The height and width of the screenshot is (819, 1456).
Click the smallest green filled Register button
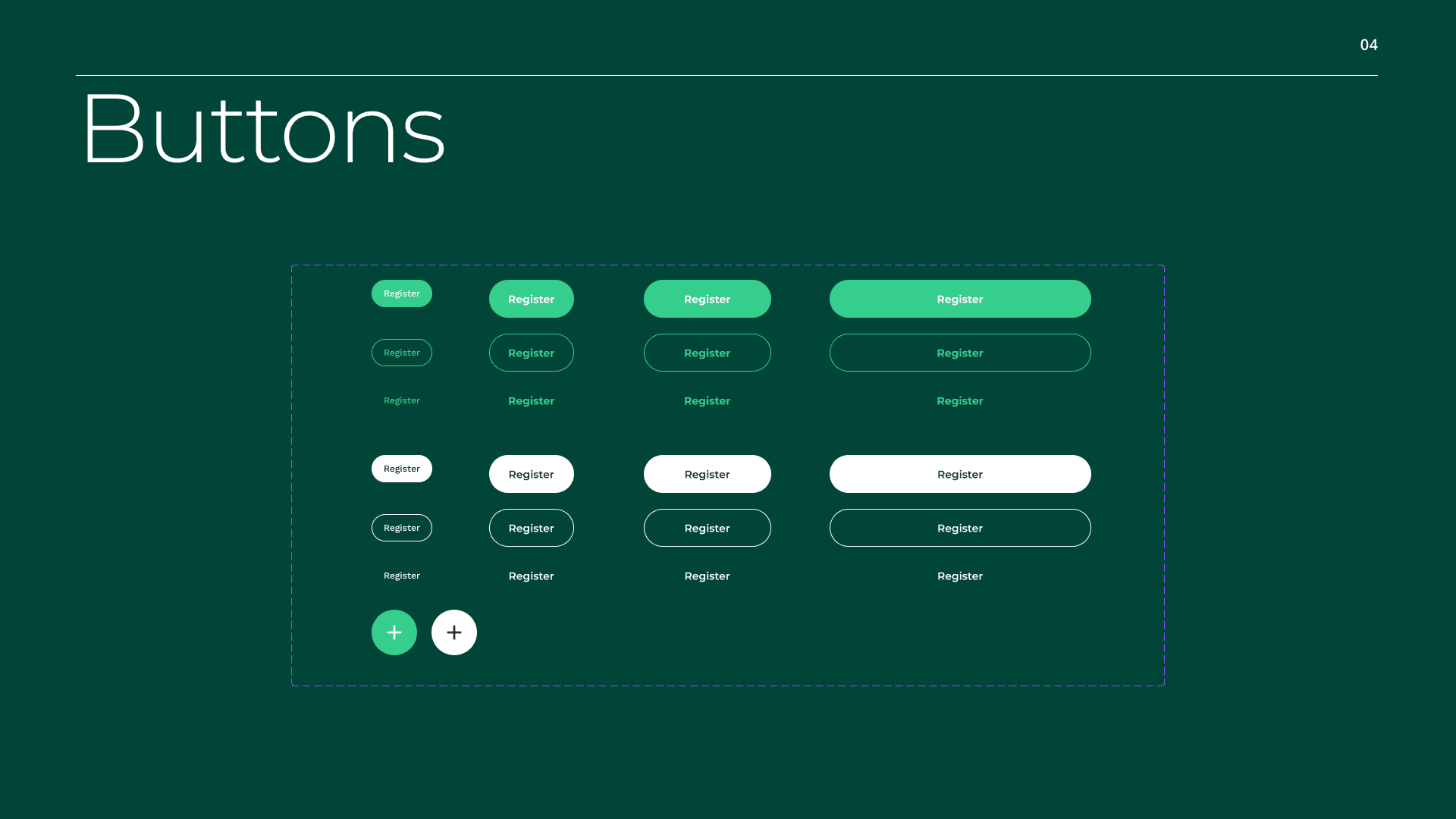(402, 293)
